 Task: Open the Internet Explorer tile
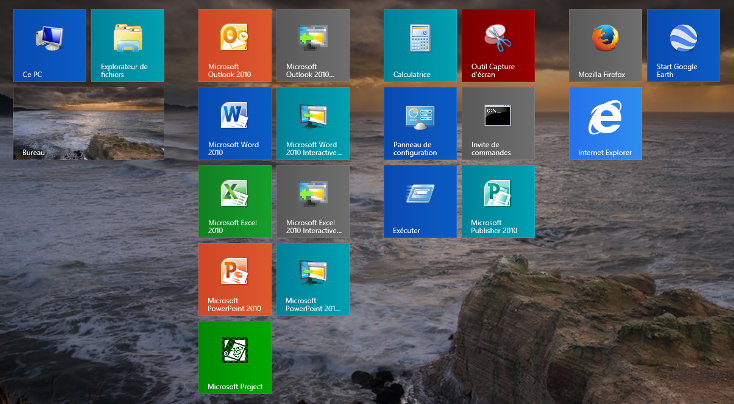(606, 124)
